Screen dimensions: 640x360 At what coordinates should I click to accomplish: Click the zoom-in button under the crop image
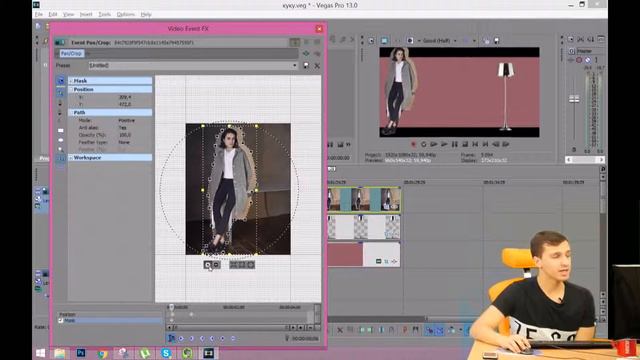[x=208, y=265]
